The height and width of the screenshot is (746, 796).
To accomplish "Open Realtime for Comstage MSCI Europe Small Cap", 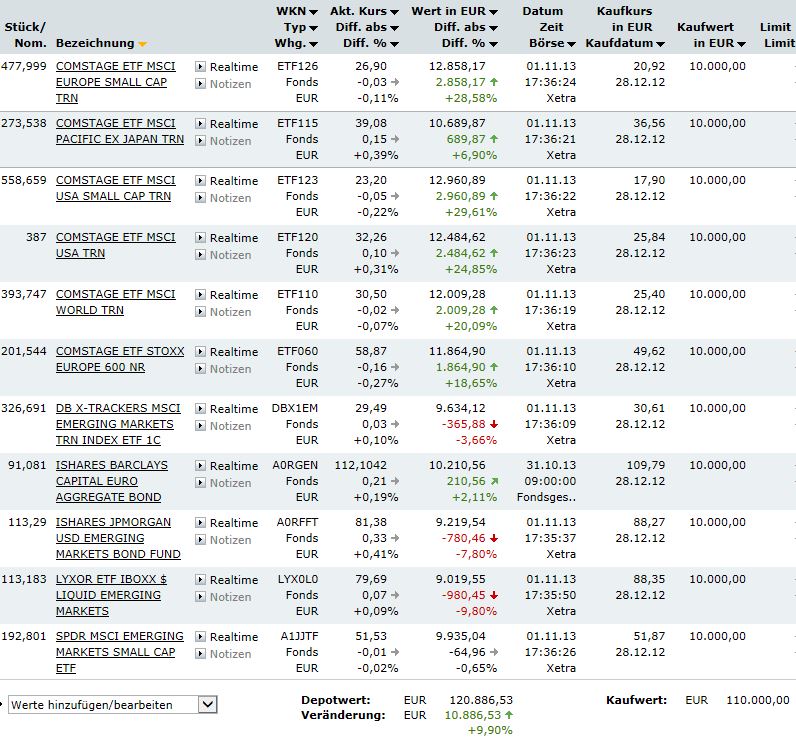I will (227, 67).
